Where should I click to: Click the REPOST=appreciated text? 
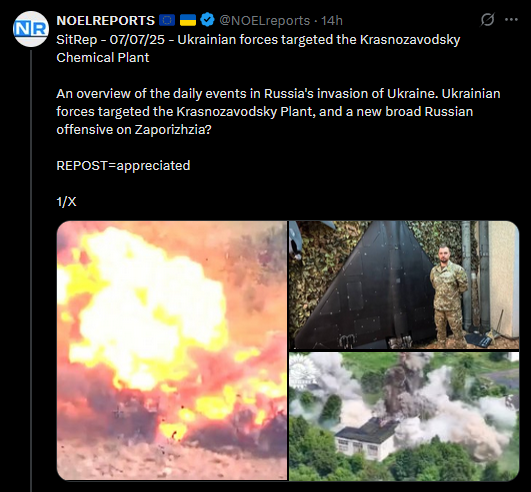(123, 166)
